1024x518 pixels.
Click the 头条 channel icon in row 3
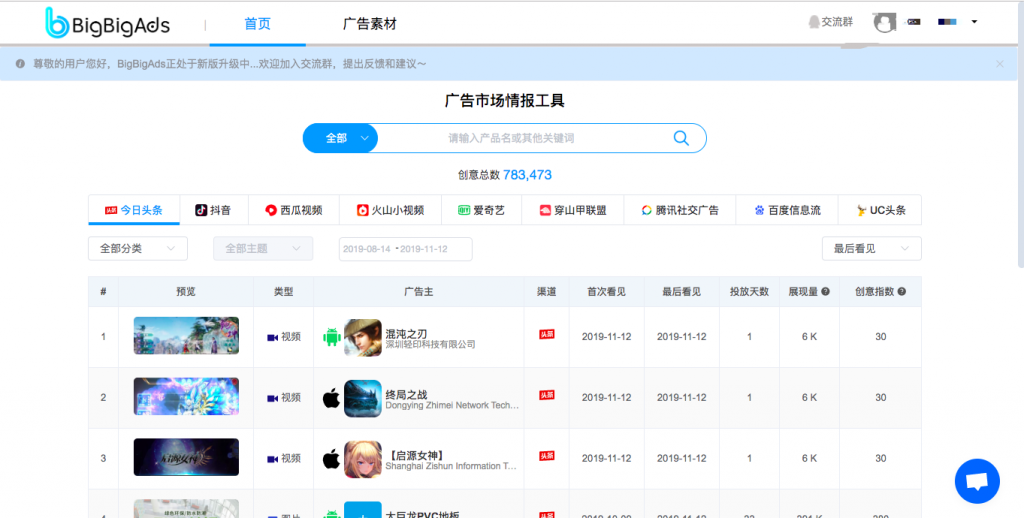(547, 456)
